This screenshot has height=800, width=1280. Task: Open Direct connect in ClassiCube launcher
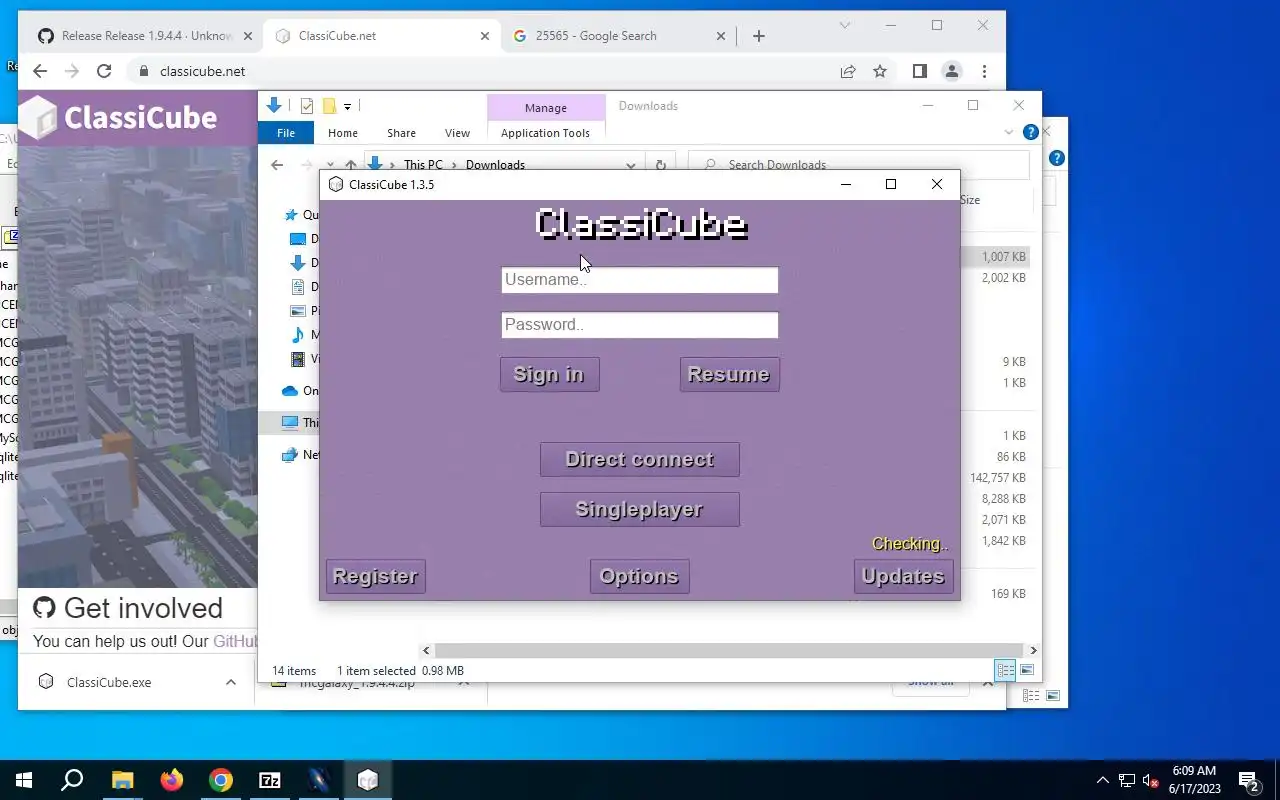coord(639,459)
